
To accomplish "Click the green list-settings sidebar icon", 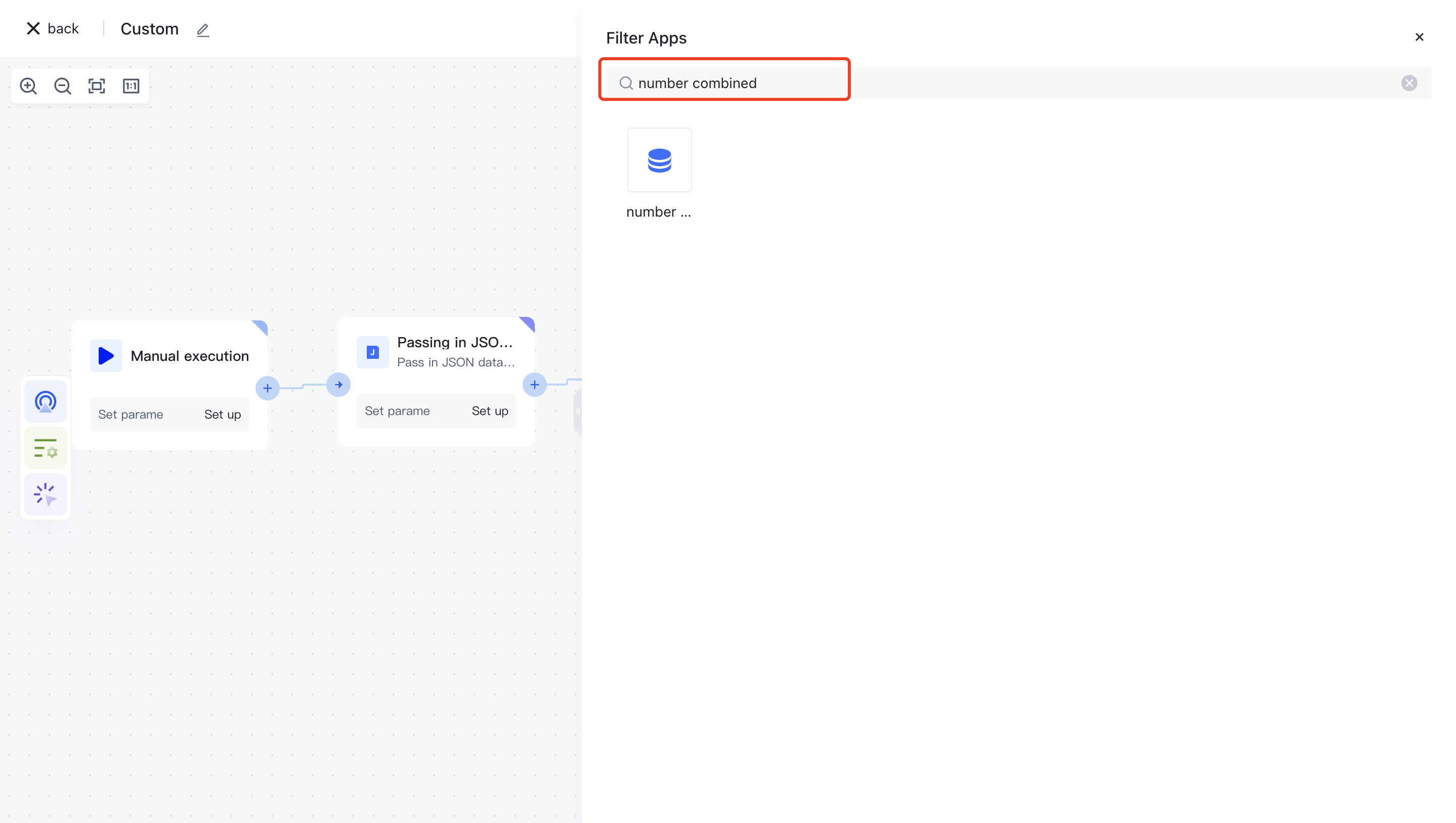I will click(x=45, y=448).
